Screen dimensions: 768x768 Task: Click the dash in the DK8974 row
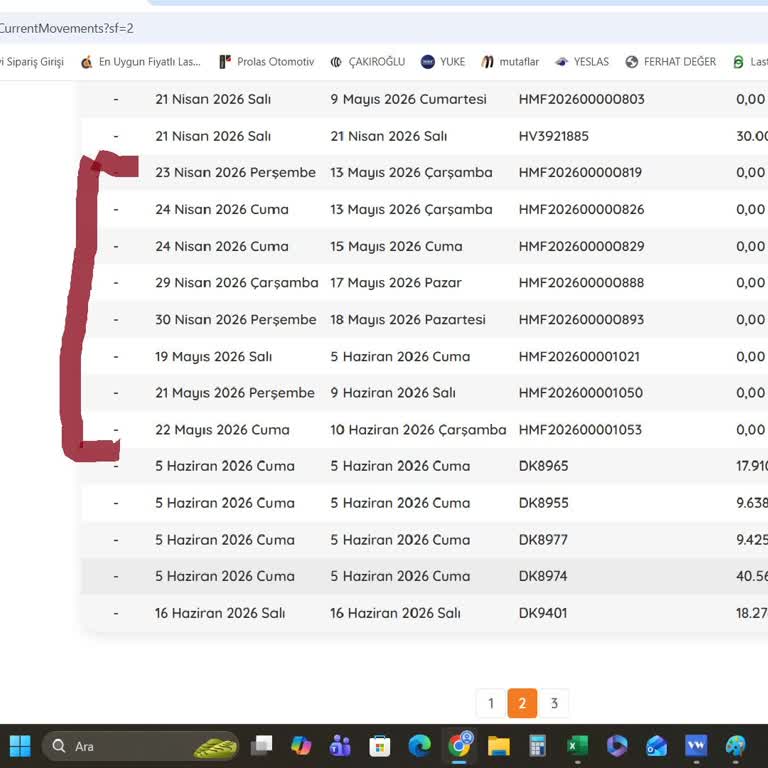pos(116,576)
